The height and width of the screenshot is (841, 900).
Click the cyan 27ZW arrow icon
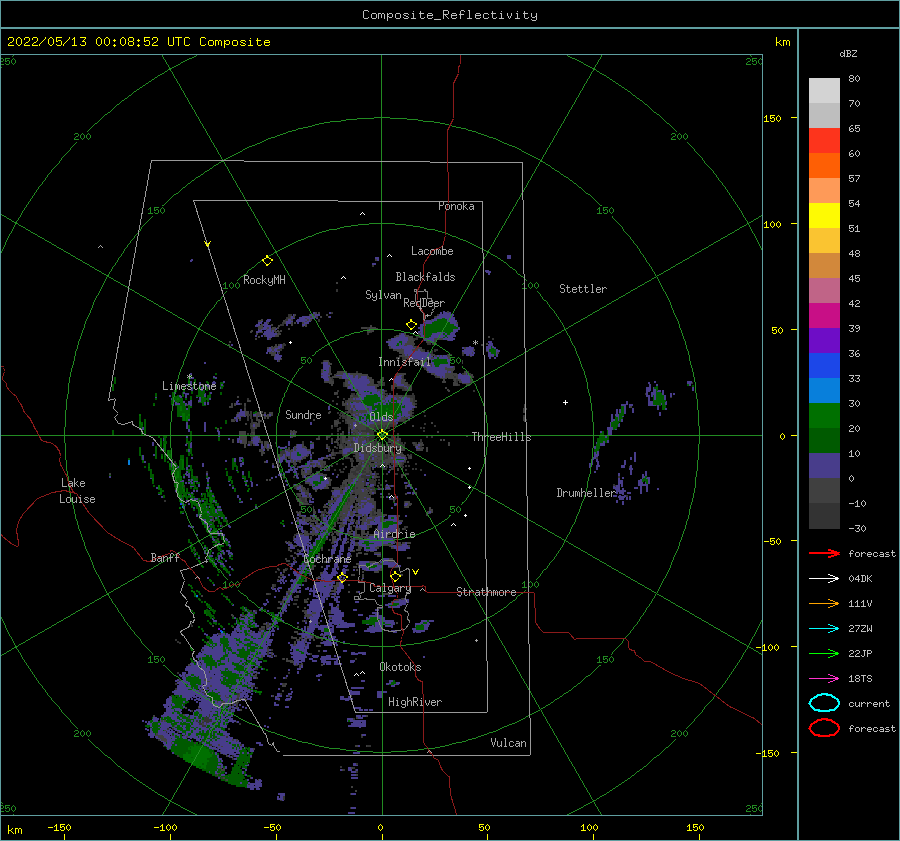[x=824, y=629]
